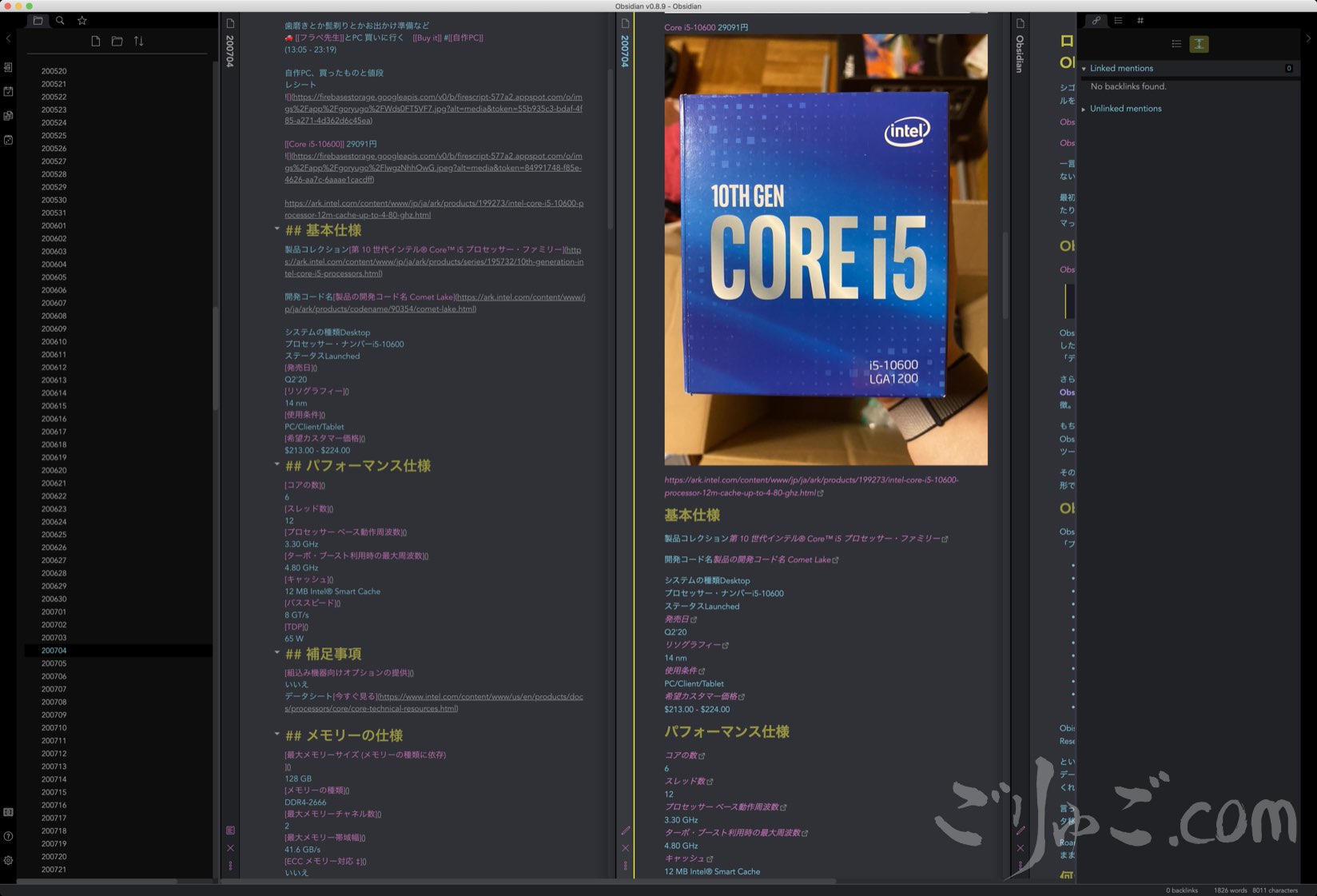
Task: Select the Outline tab in right sidebar
Action: pyautogui.click(x=1118, y=21)
